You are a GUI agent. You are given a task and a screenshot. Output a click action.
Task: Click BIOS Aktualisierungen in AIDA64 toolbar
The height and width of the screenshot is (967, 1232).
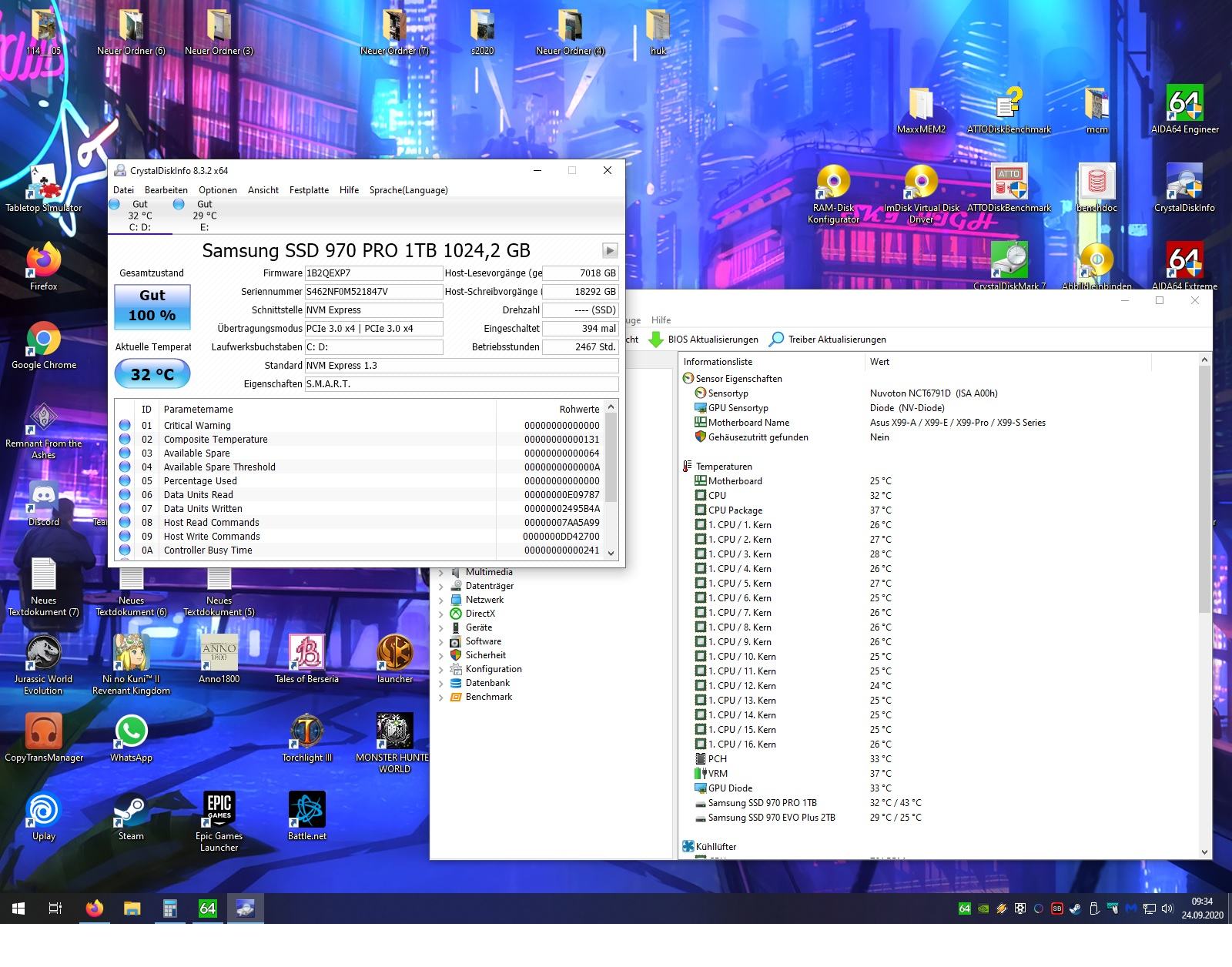tap(704, 340)
